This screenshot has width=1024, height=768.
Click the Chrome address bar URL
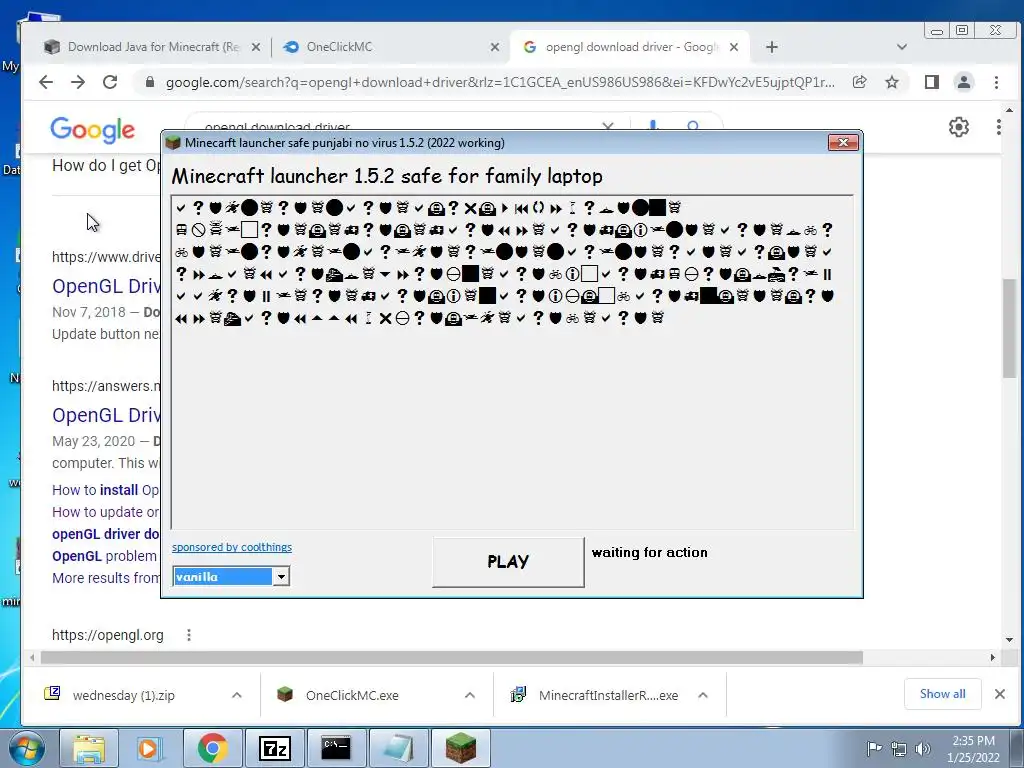point(500,82)
